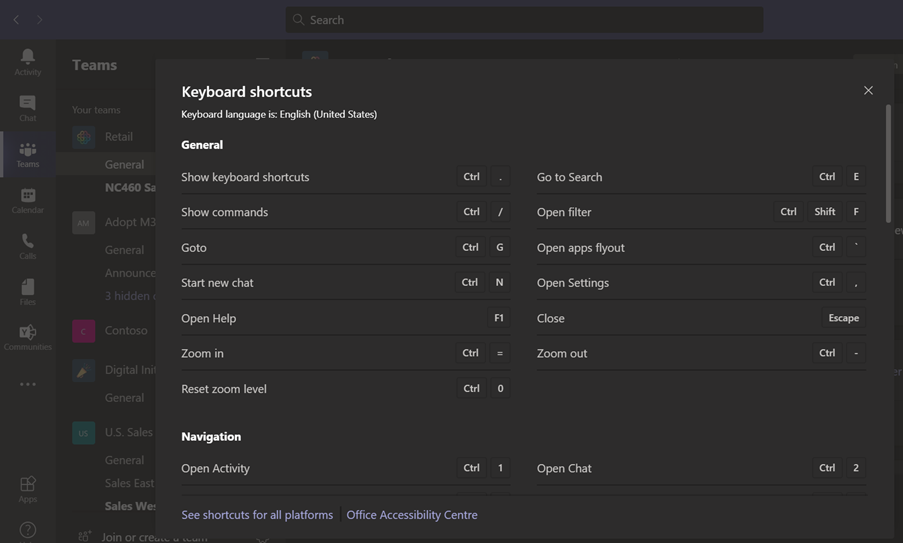Open the Chat icon in sidebar
This screenshot has width=903, height=543.
click(28, 102)
